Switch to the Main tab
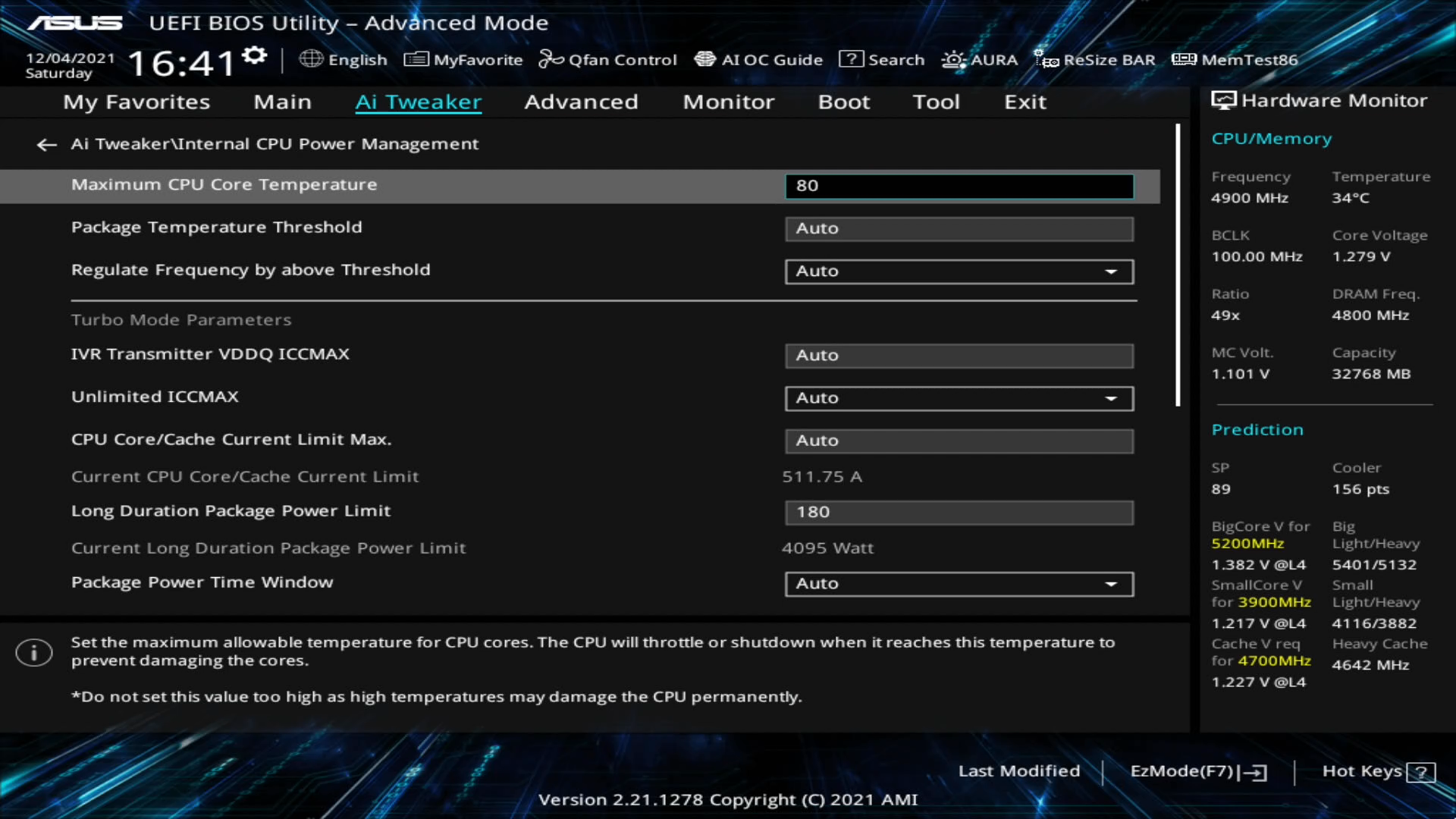This screenshot has width=1456, height=819. [x=282, y=102]
